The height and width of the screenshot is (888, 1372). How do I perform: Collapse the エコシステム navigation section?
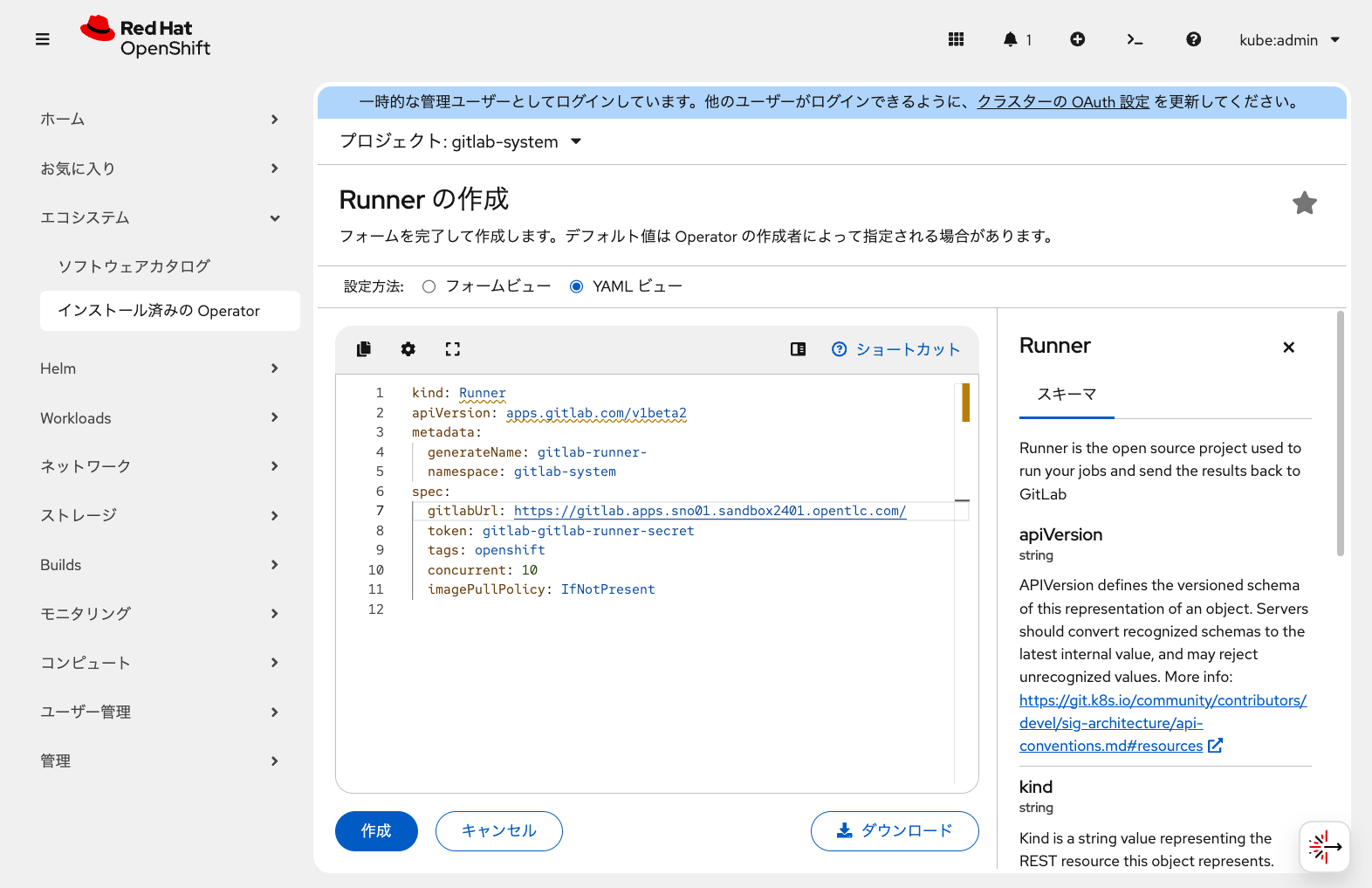pos(160,217)
